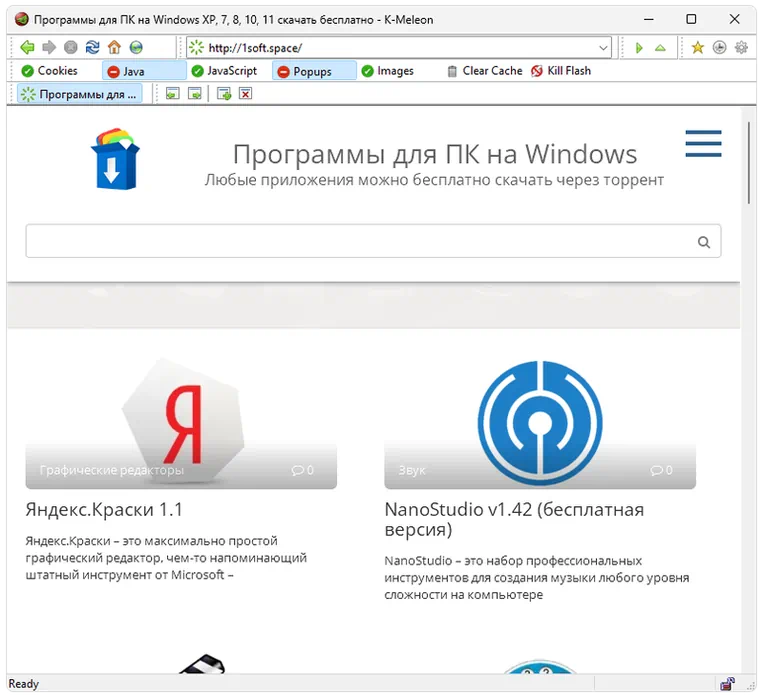Click the Ready status bar text
764x700 pixels.
click(23, 684)
